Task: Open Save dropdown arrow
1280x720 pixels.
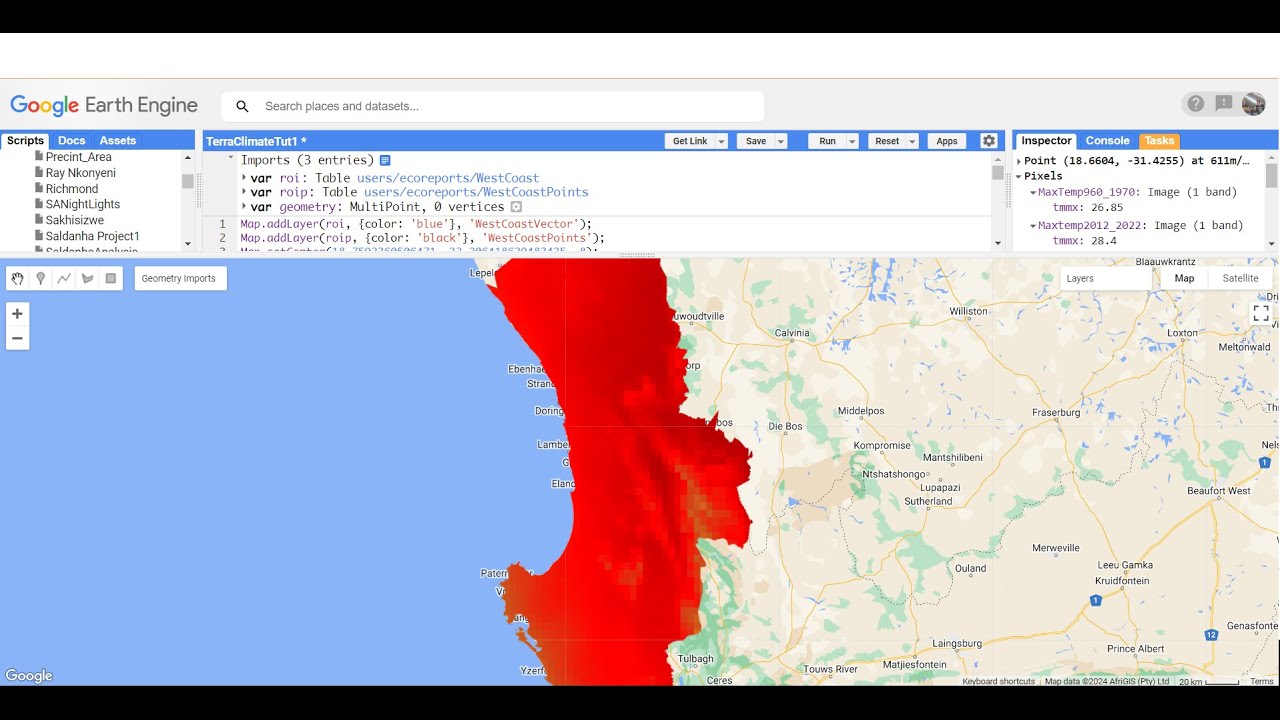Action: click(x=781, y=141)
